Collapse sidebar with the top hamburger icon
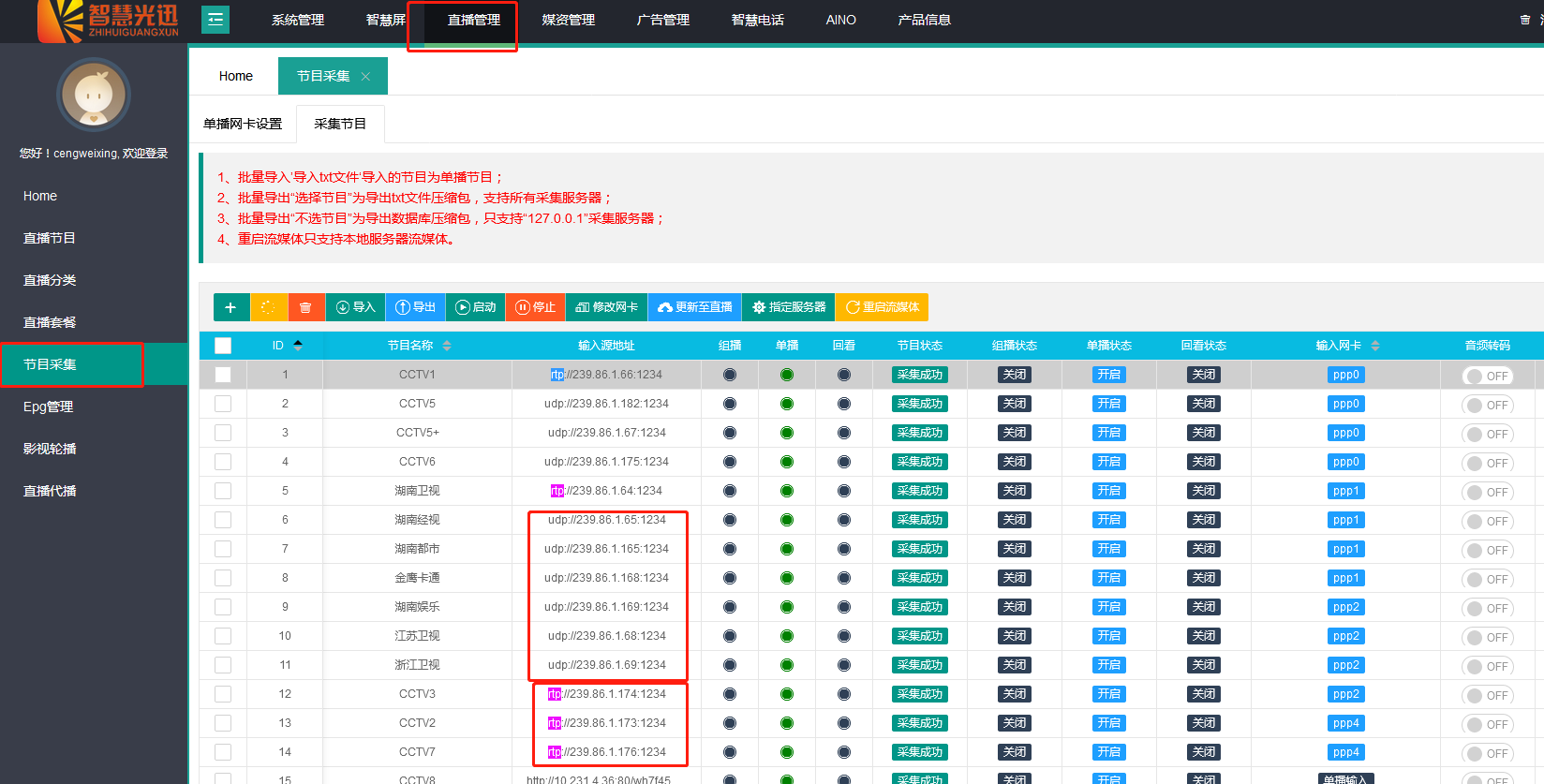The image size is (1544, 784). 215,19
